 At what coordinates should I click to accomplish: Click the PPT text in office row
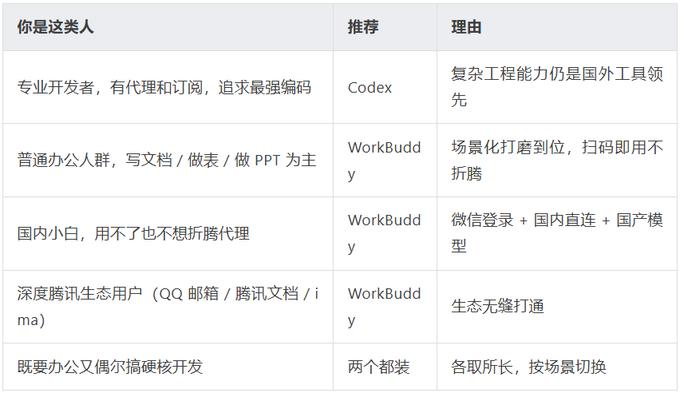(x=267, y=160)
